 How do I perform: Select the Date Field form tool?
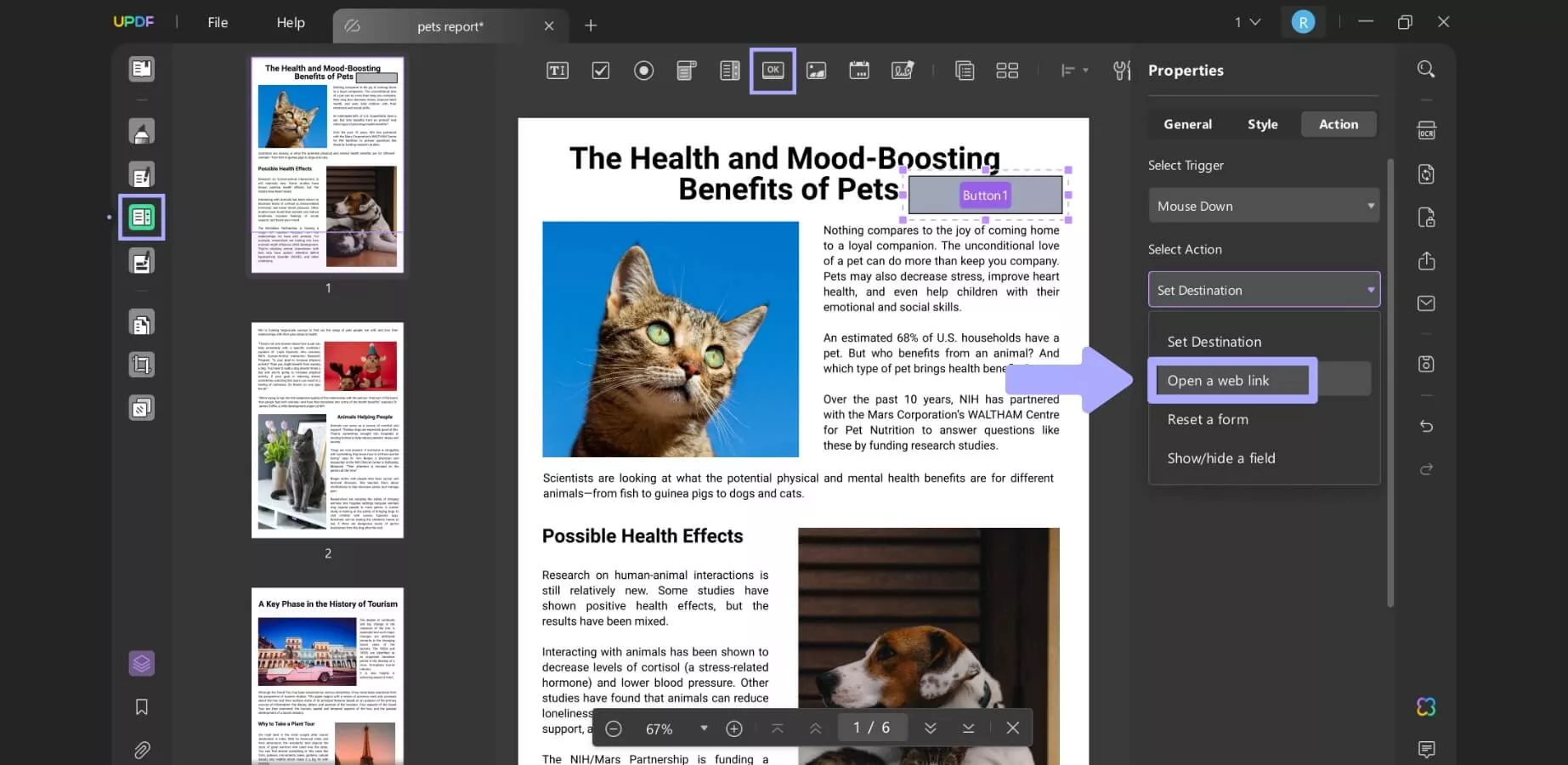pos(859,71)
